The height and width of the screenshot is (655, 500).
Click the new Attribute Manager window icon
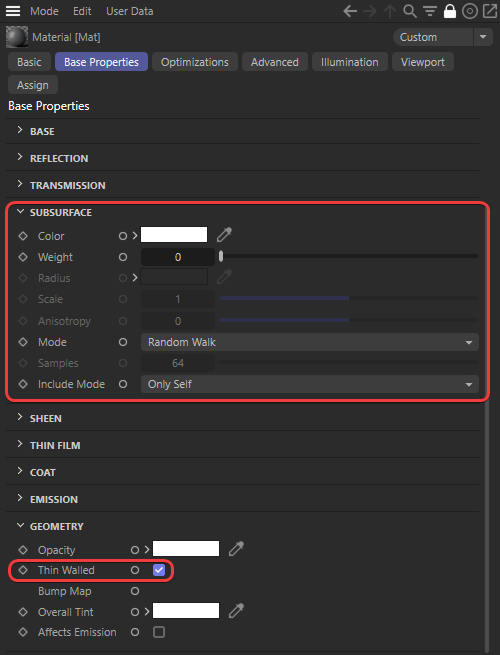tap(490, 11)
